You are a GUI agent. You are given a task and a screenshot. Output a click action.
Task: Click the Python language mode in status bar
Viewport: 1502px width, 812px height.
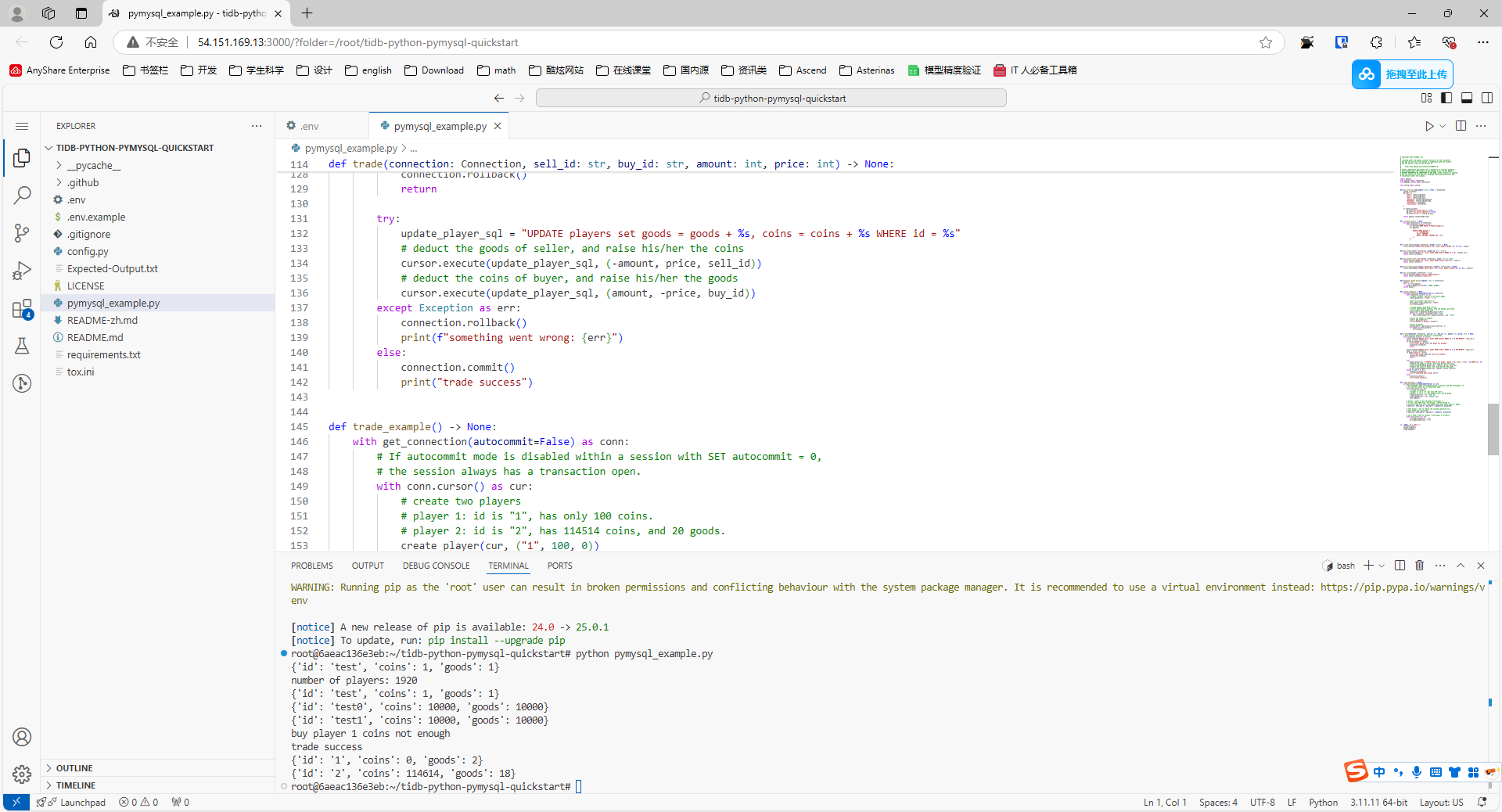1323,803
